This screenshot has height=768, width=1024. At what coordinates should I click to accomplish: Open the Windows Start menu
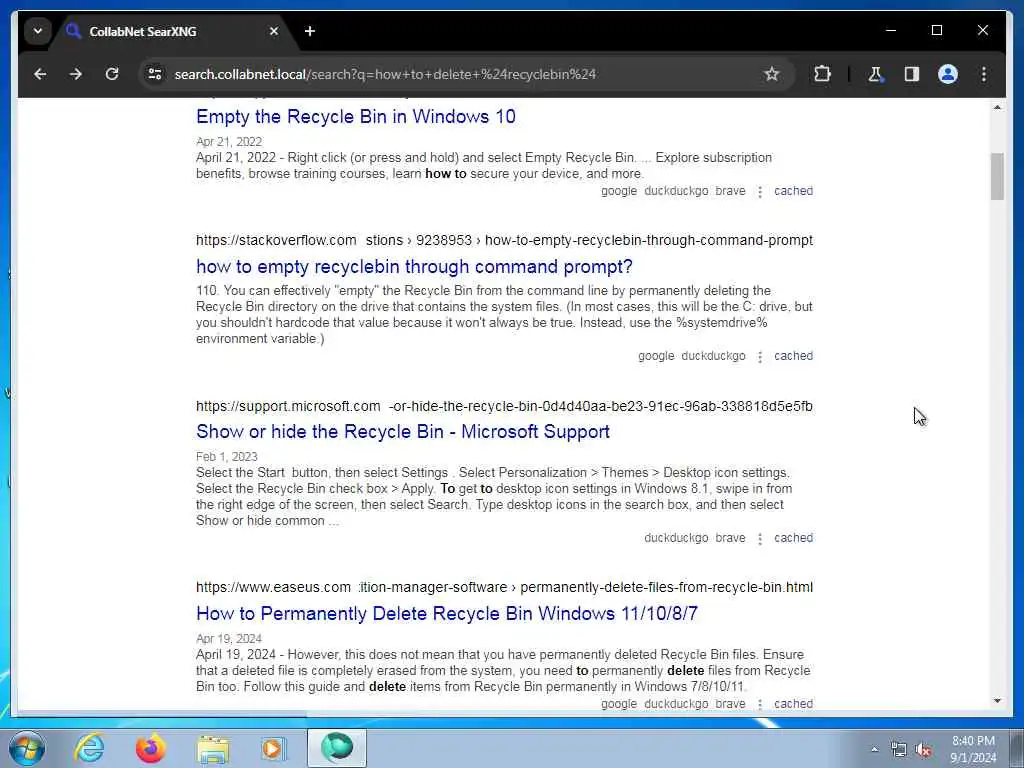(27, 748)
